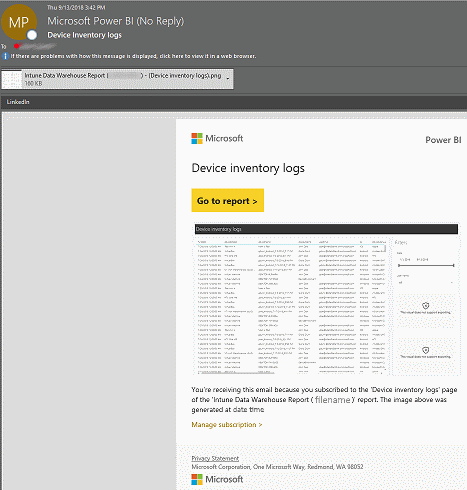The width and height of the screenshot is (467, 490).
Task: Click the Device inventory logs email heading
Action: [248, 168]
